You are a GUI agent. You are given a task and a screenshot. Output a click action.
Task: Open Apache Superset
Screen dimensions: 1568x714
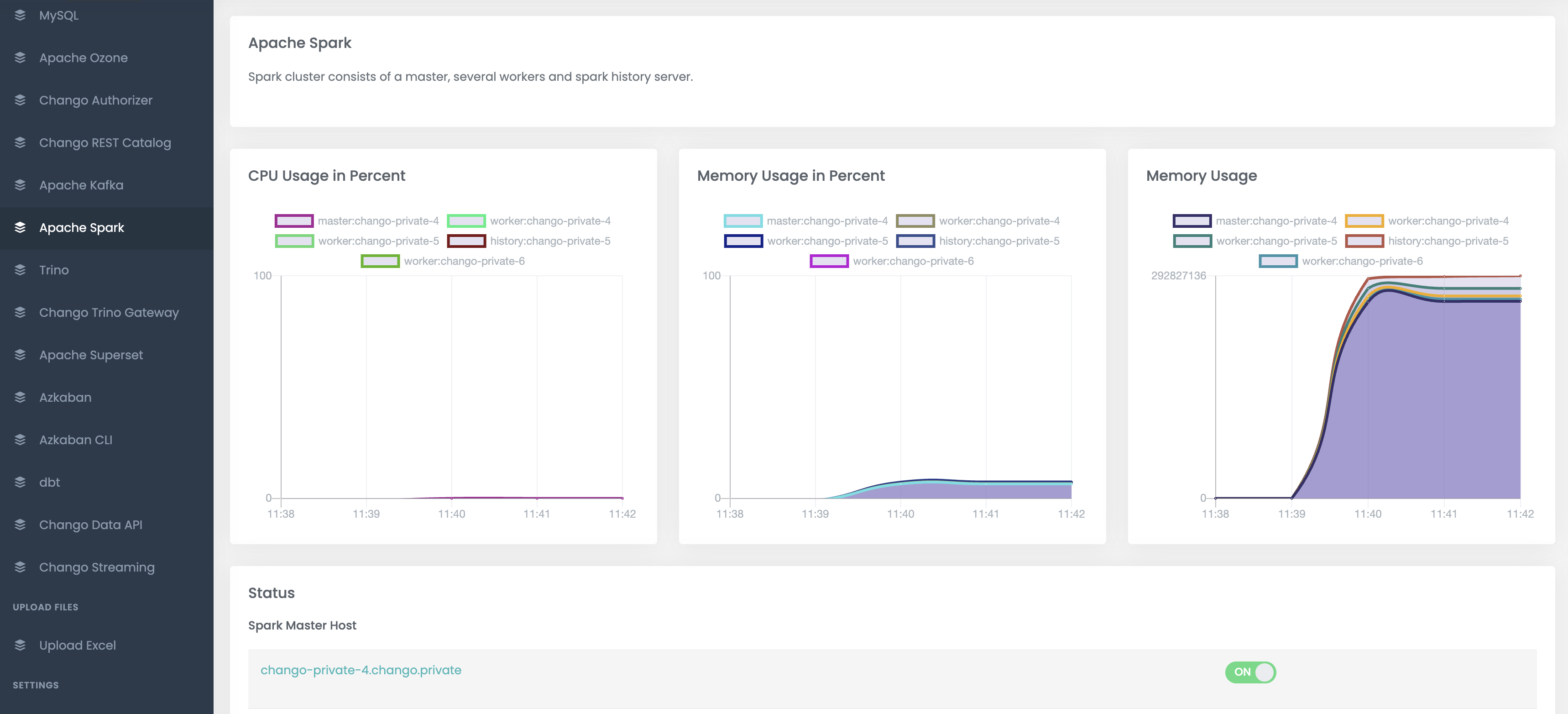click(106, 355)
